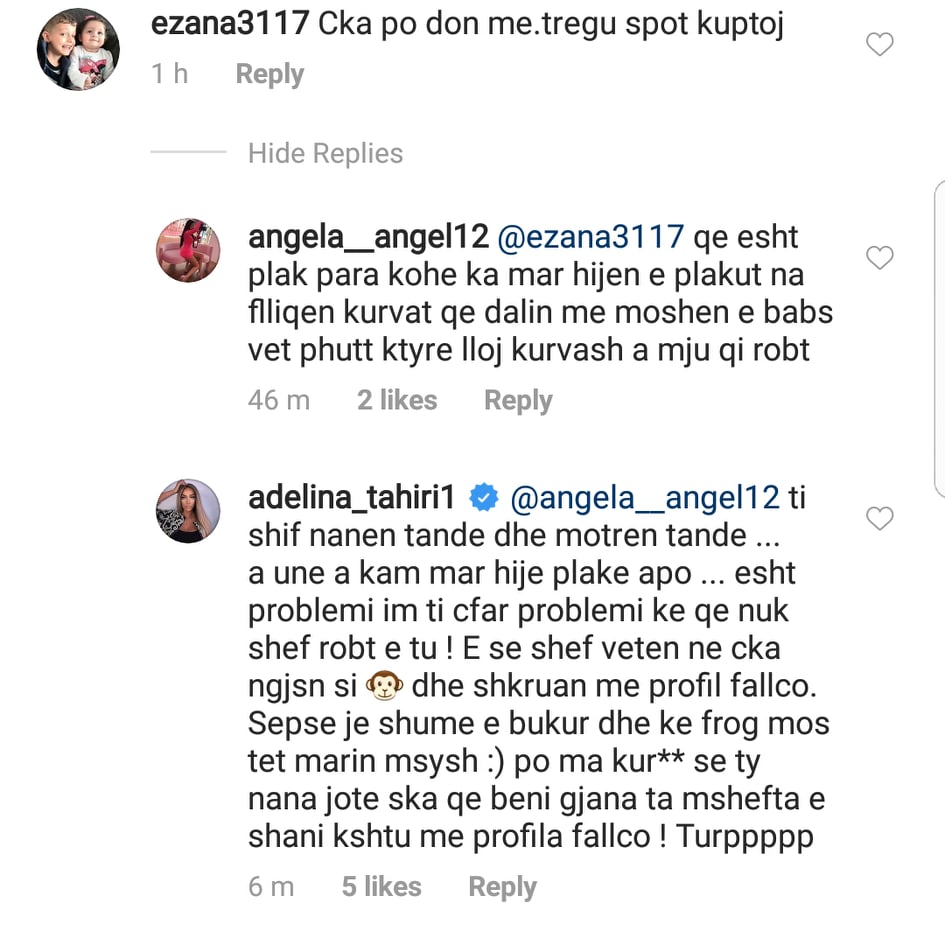Open the angela__angel12 username link
Viewport: 945px width, 928px height.
(x=369, y=237)
